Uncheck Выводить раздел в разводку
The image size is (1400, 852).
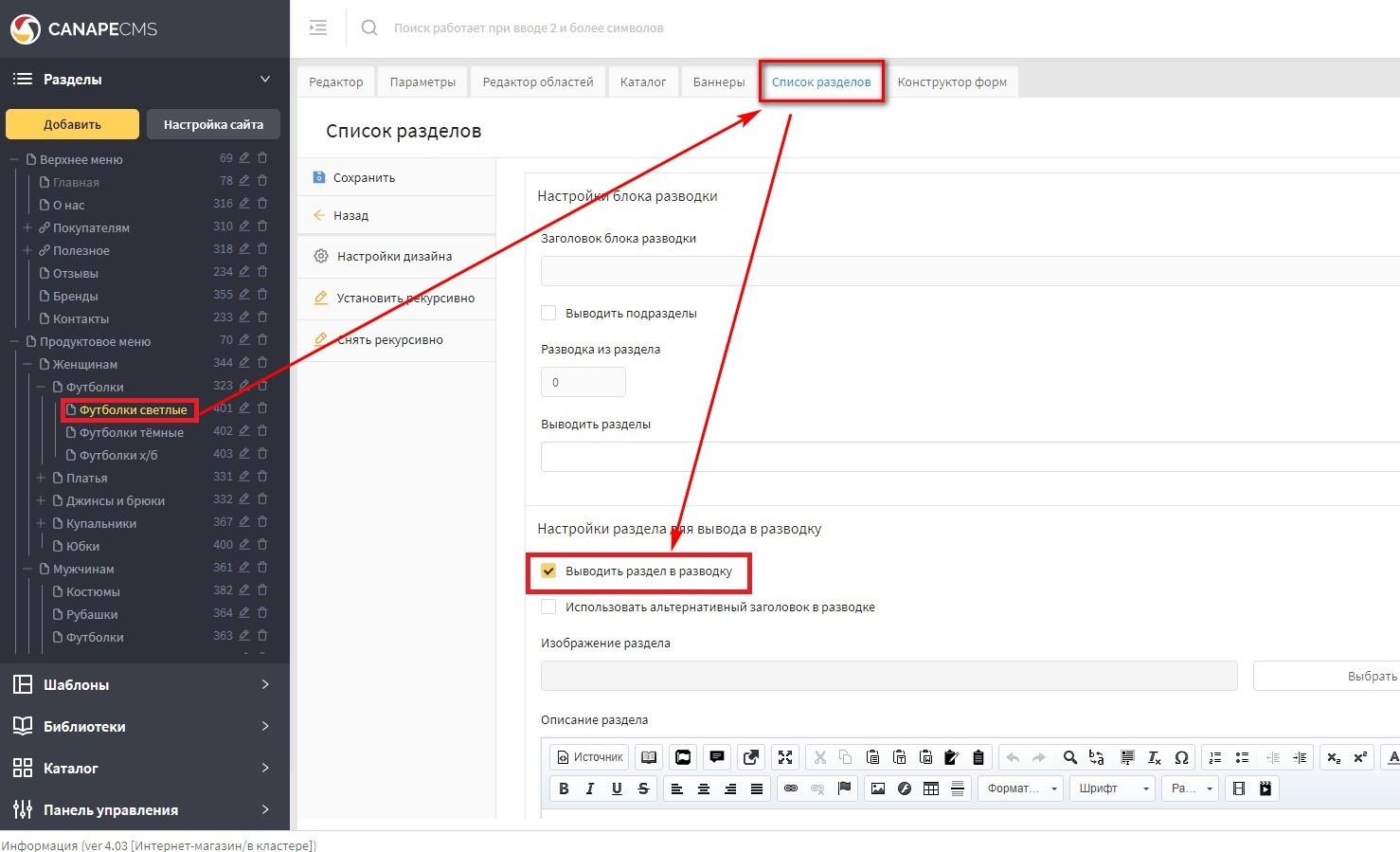pos(548,571)
